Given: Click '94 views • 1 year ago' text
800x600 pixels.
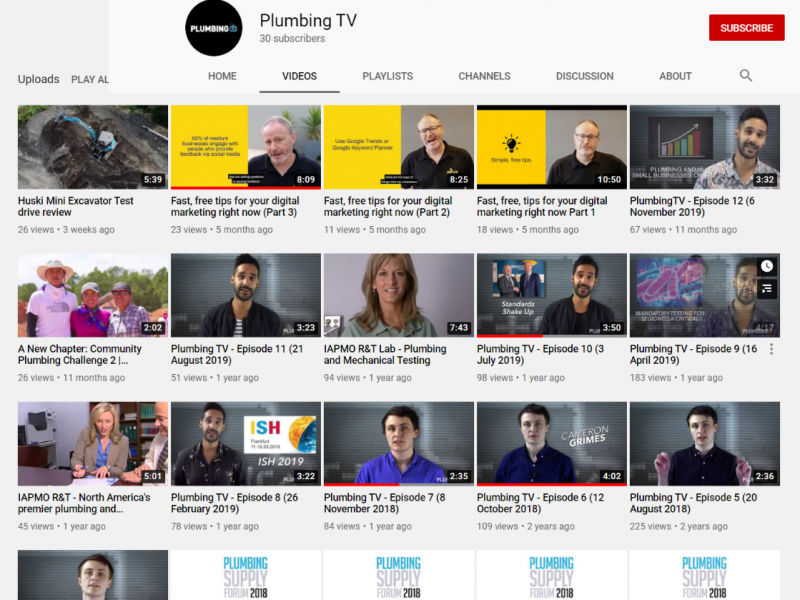Looking at the screenshot, I should tap(368, 378).
